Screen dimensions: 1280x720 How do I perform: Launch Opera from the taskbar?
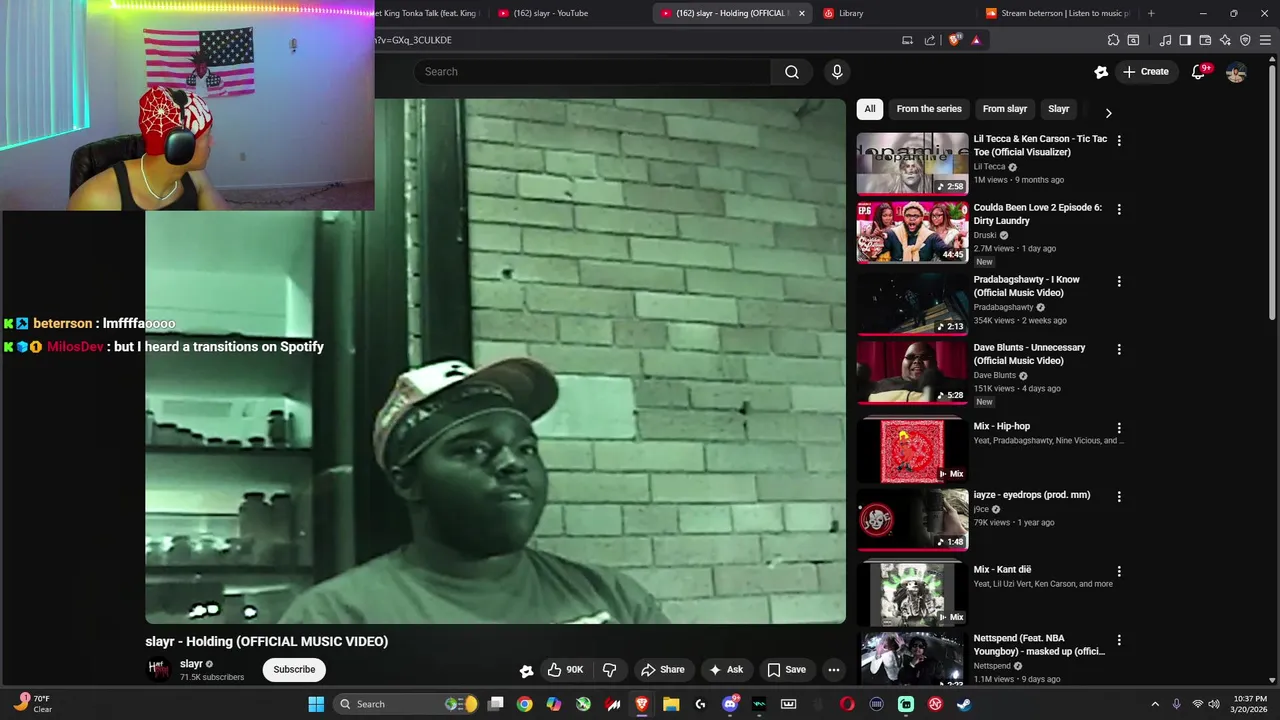pos(847,704)
